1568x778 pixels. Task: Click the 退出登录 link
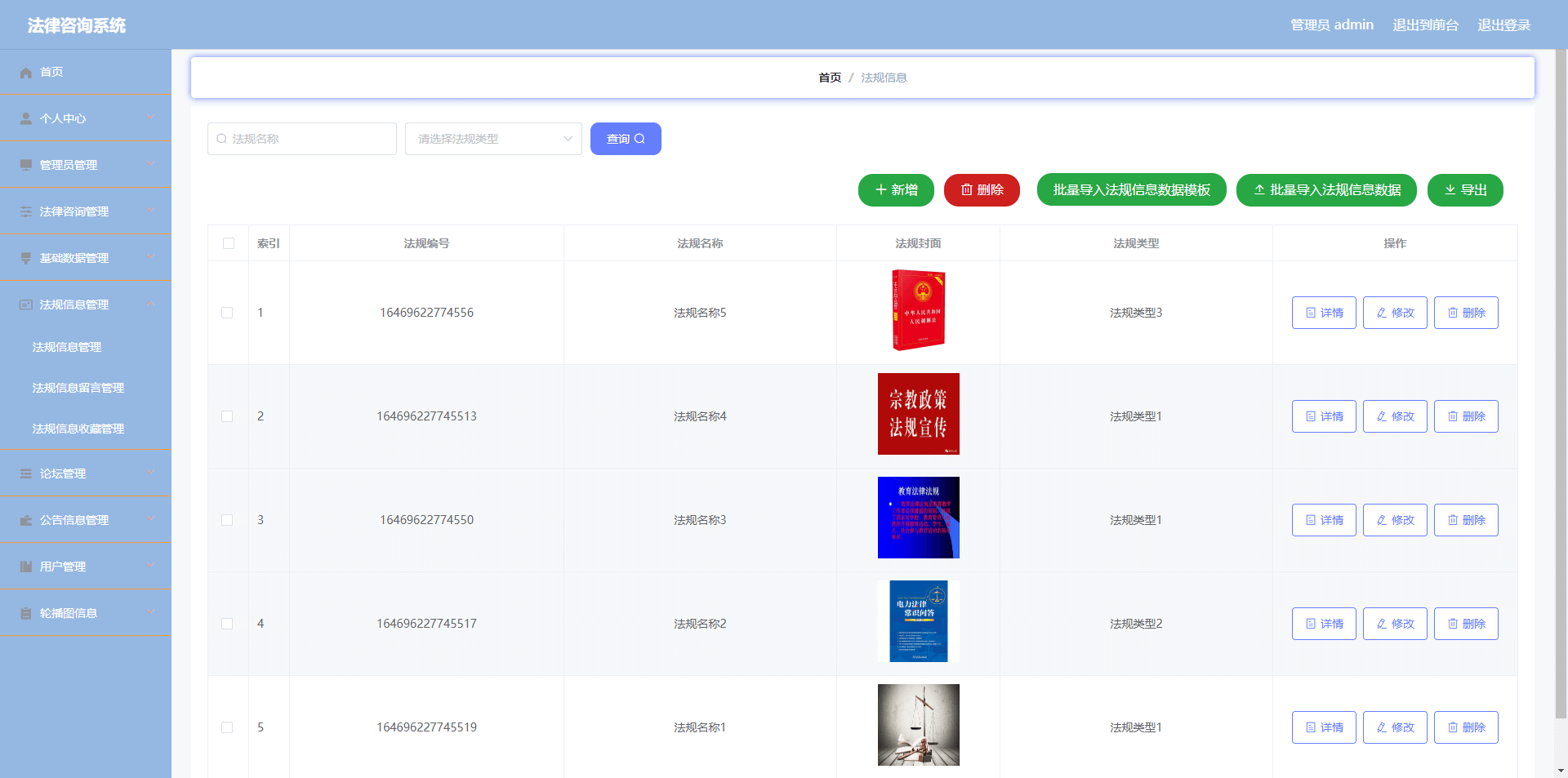tap(1503, 25)
